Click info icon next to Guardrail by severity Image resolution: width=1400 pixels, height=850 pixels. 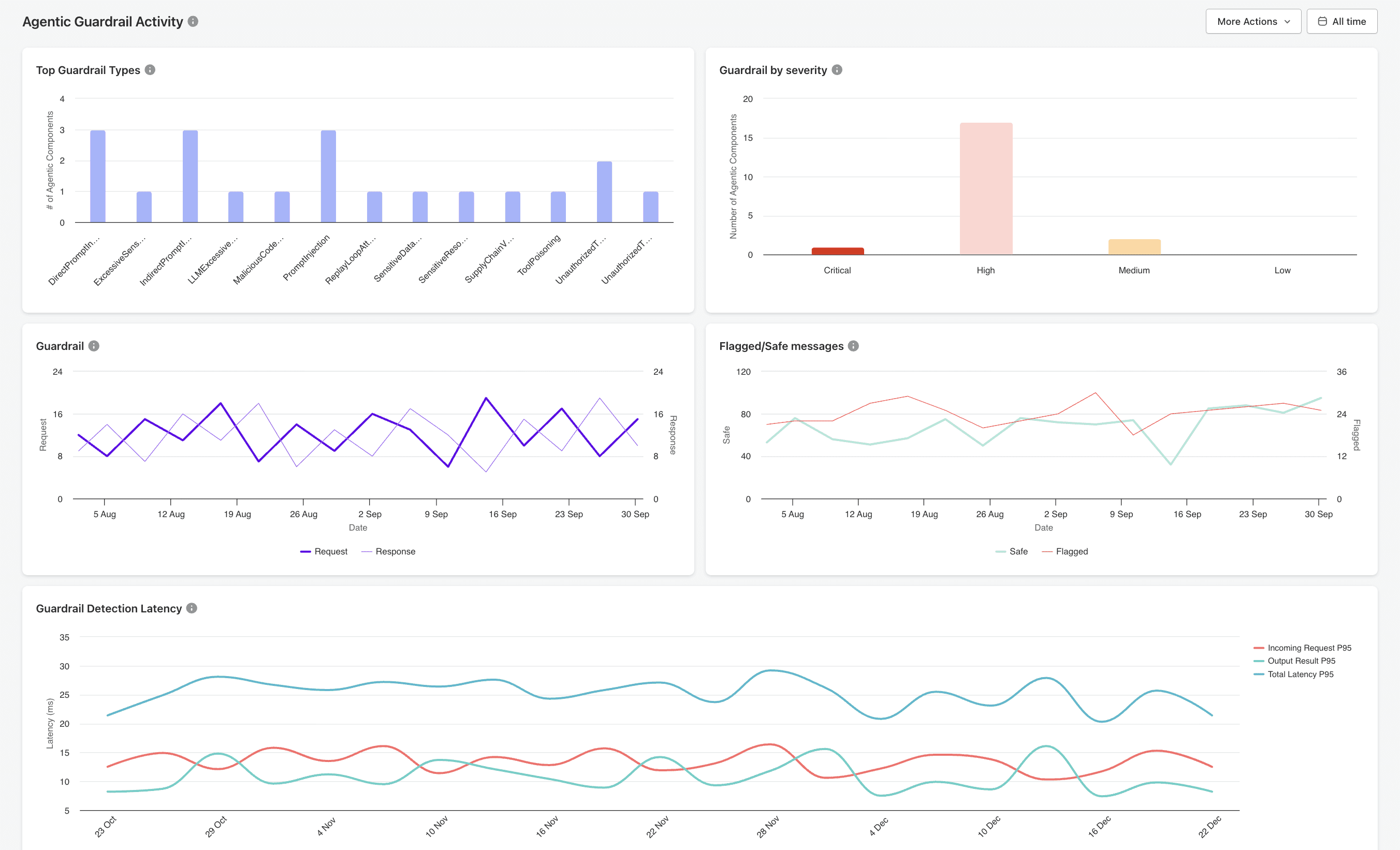[837, 70]
